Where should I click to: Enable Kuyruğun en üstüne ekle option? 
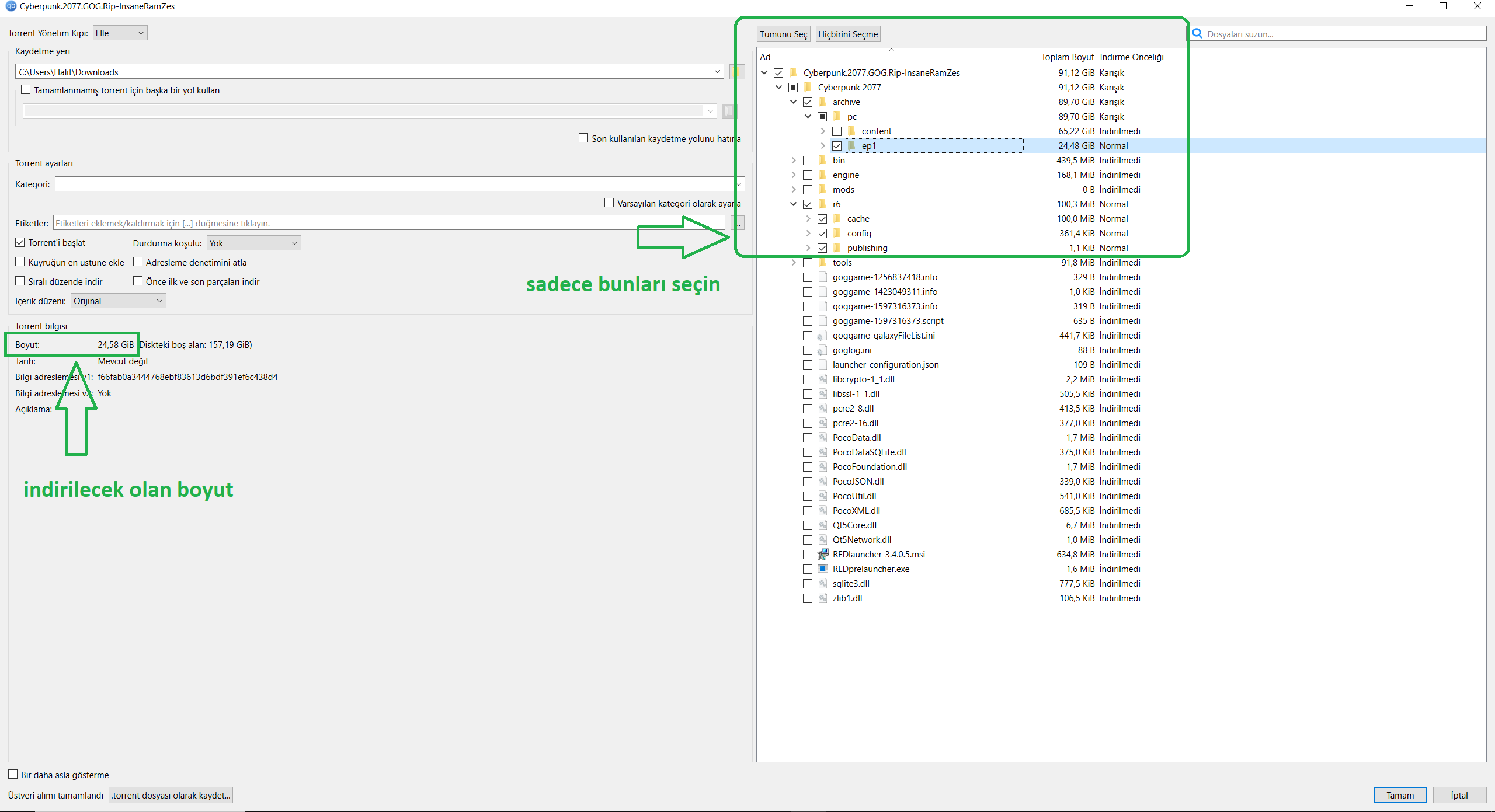(20, 262)
